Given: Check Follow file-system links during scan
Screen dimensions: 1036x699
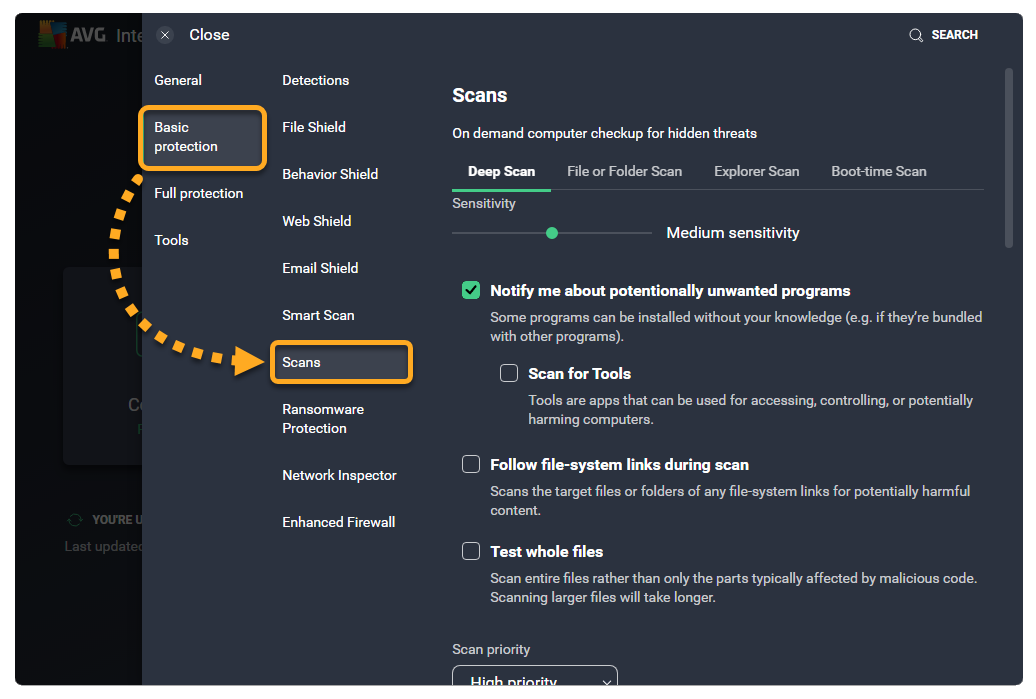Looking at the screenshot, I should point(471,465).
